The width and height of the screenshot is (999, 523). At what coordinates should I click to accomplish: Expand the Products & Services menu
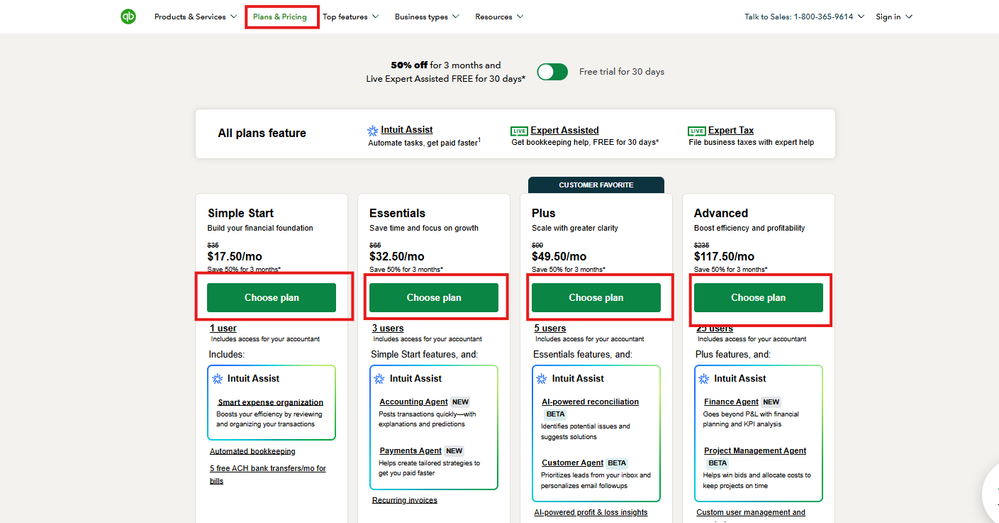[x=195, y=17]
